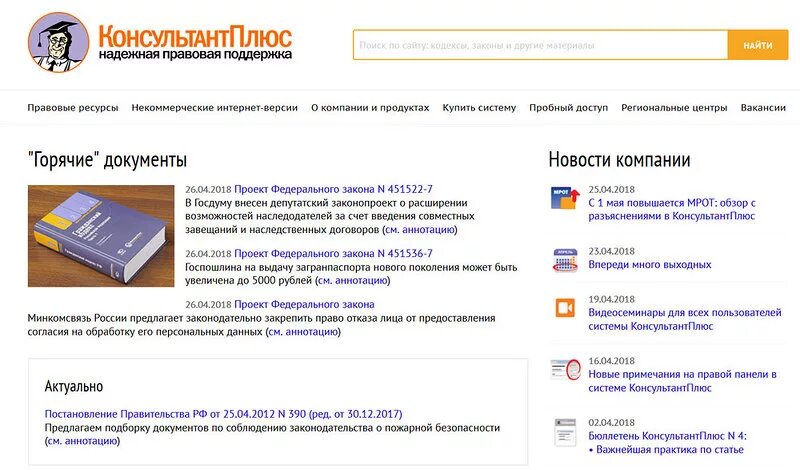Open Постановление Правительства РФ N 390 link
Screen dimensions: 800x470
click(223, 414)
